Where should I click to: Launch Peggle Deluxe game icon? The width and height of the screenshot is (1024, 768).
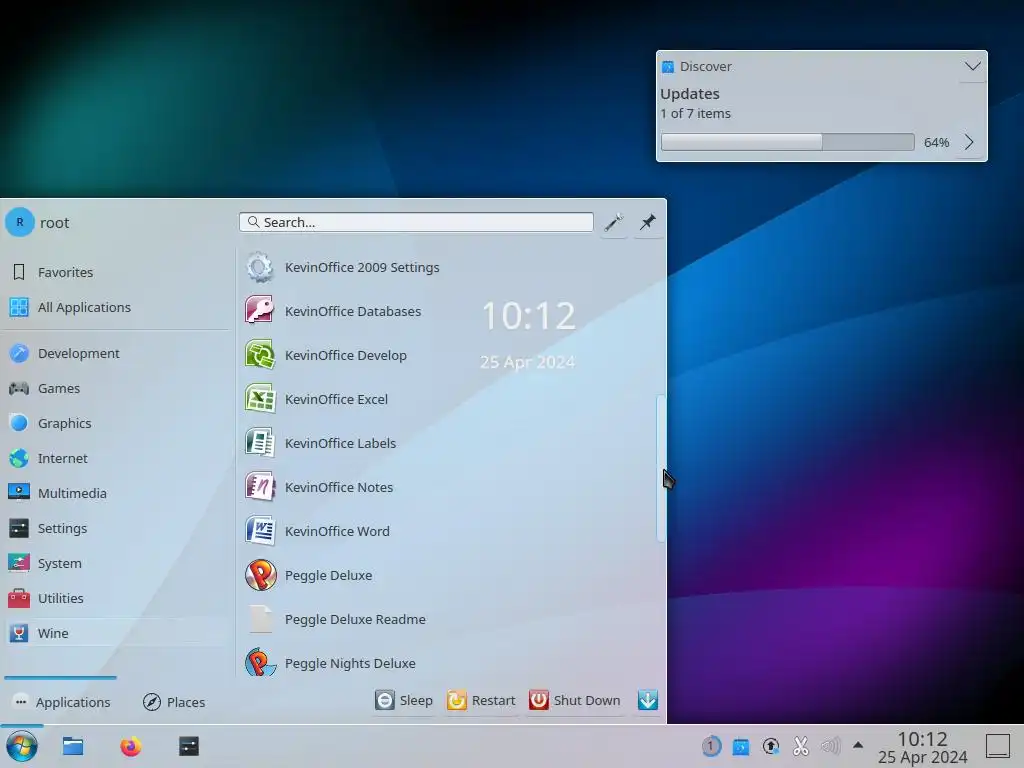(x=260, y=575)
